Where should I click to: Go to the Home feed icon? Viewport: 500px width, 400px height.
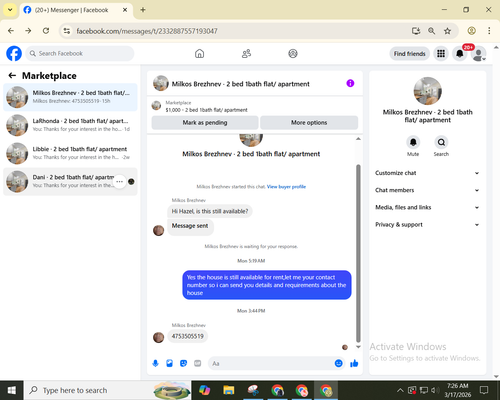tap(199, 53)
